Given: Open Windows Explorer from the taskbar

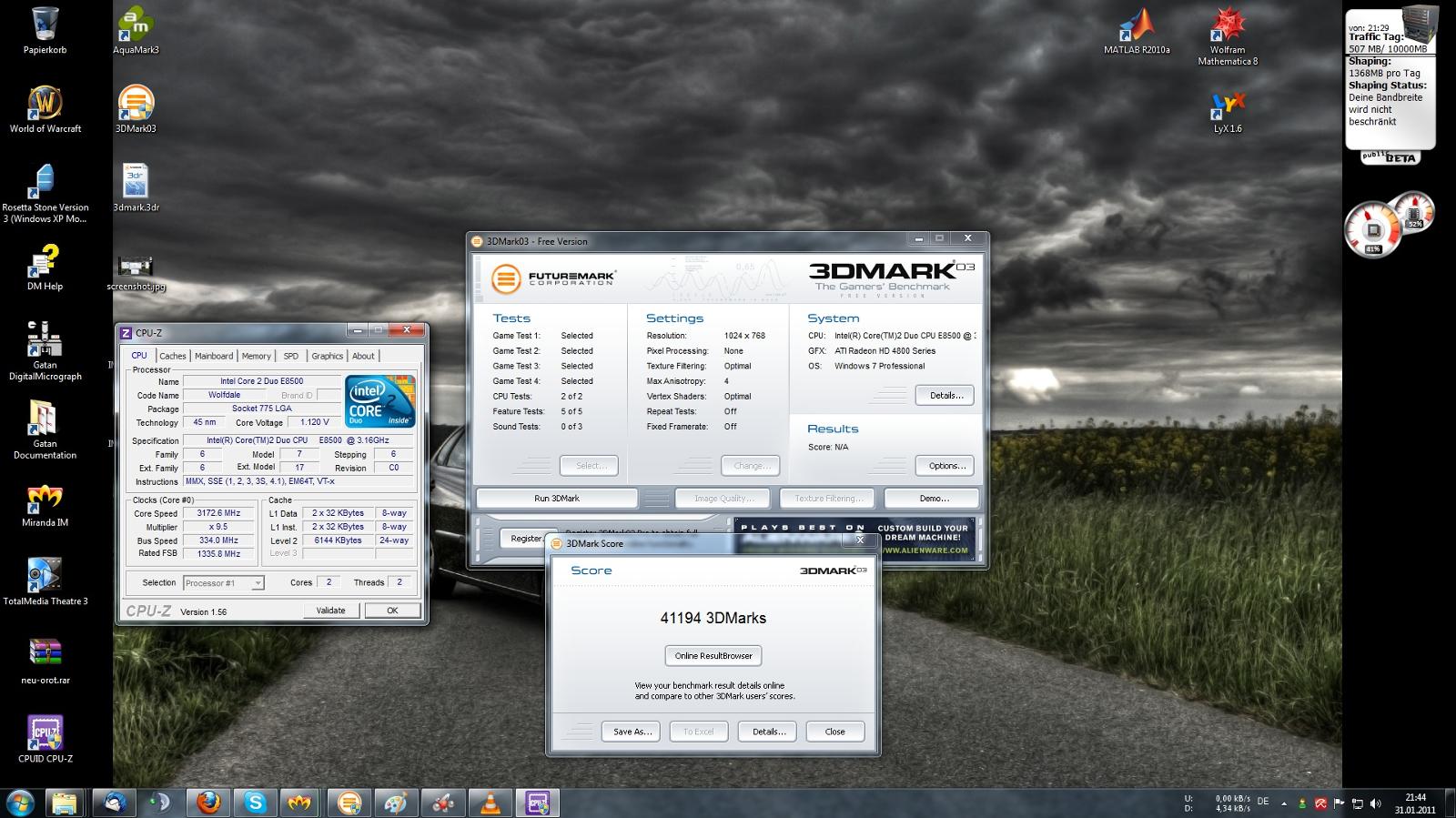Looking at the screenshot, I should pos(64,803).
